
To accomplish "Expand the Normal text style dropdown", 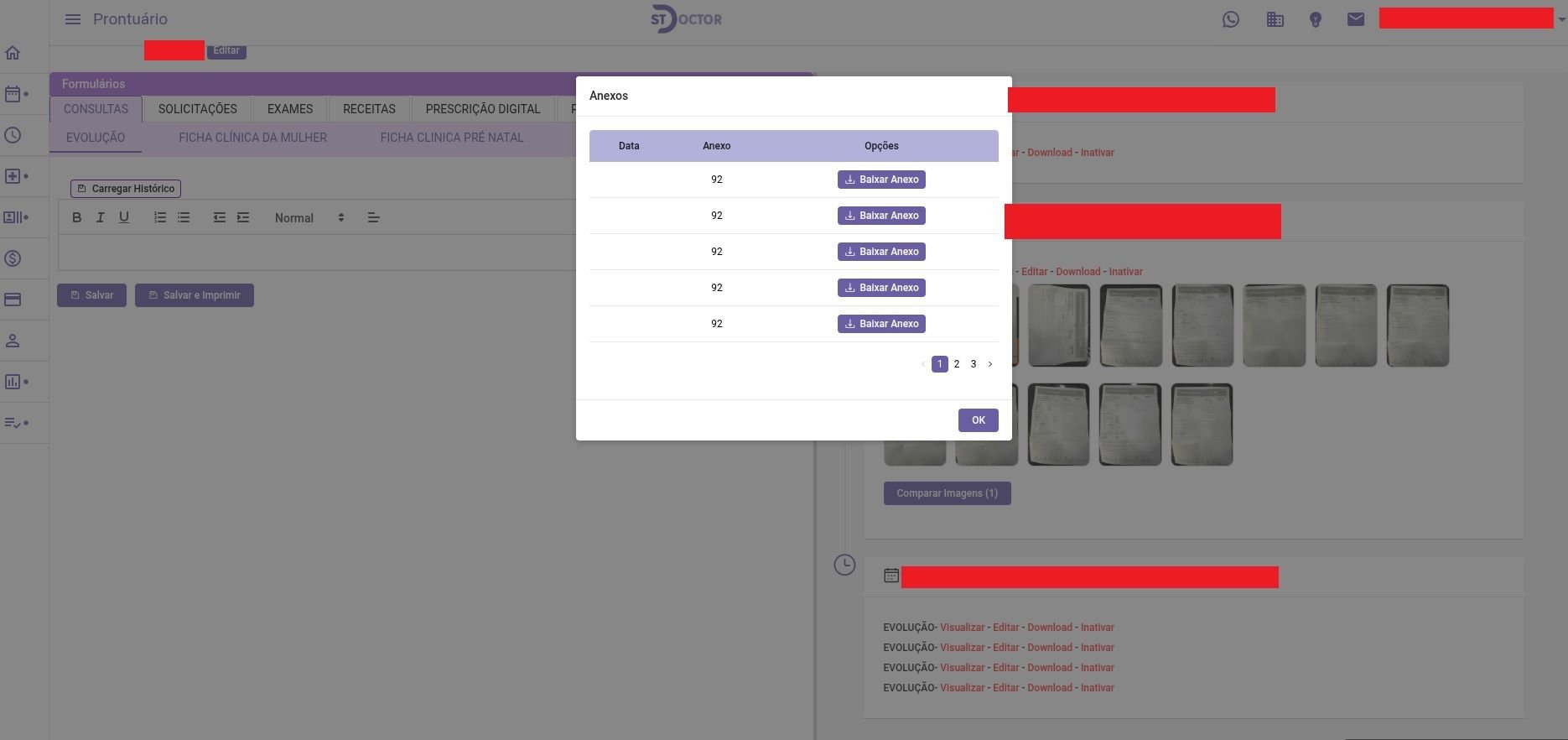I will coord(309,218).
